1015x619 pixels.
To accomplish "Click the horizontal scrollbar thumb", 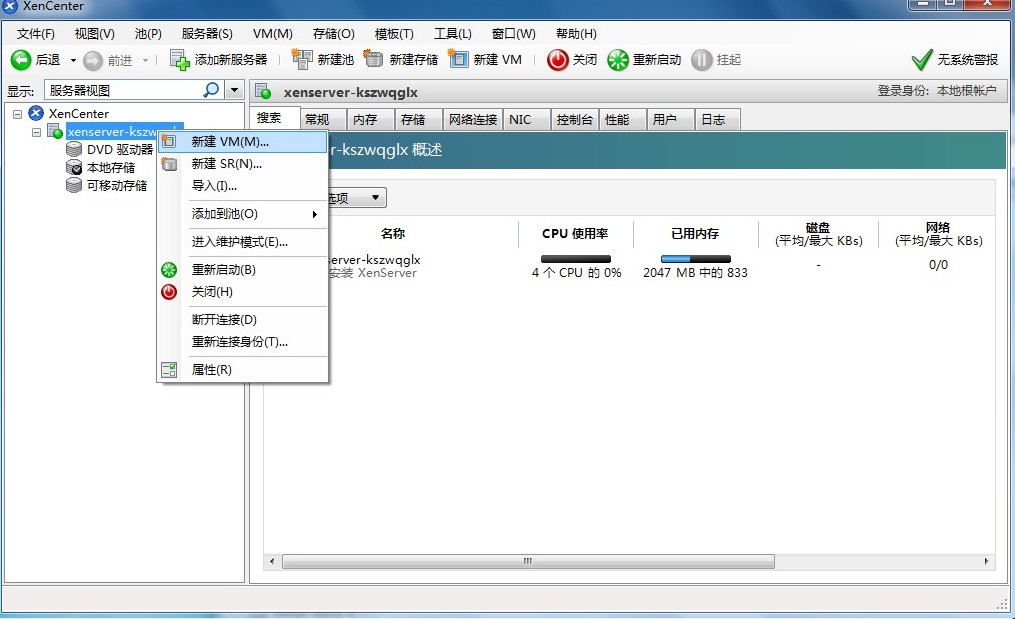I will pos(528,561).
